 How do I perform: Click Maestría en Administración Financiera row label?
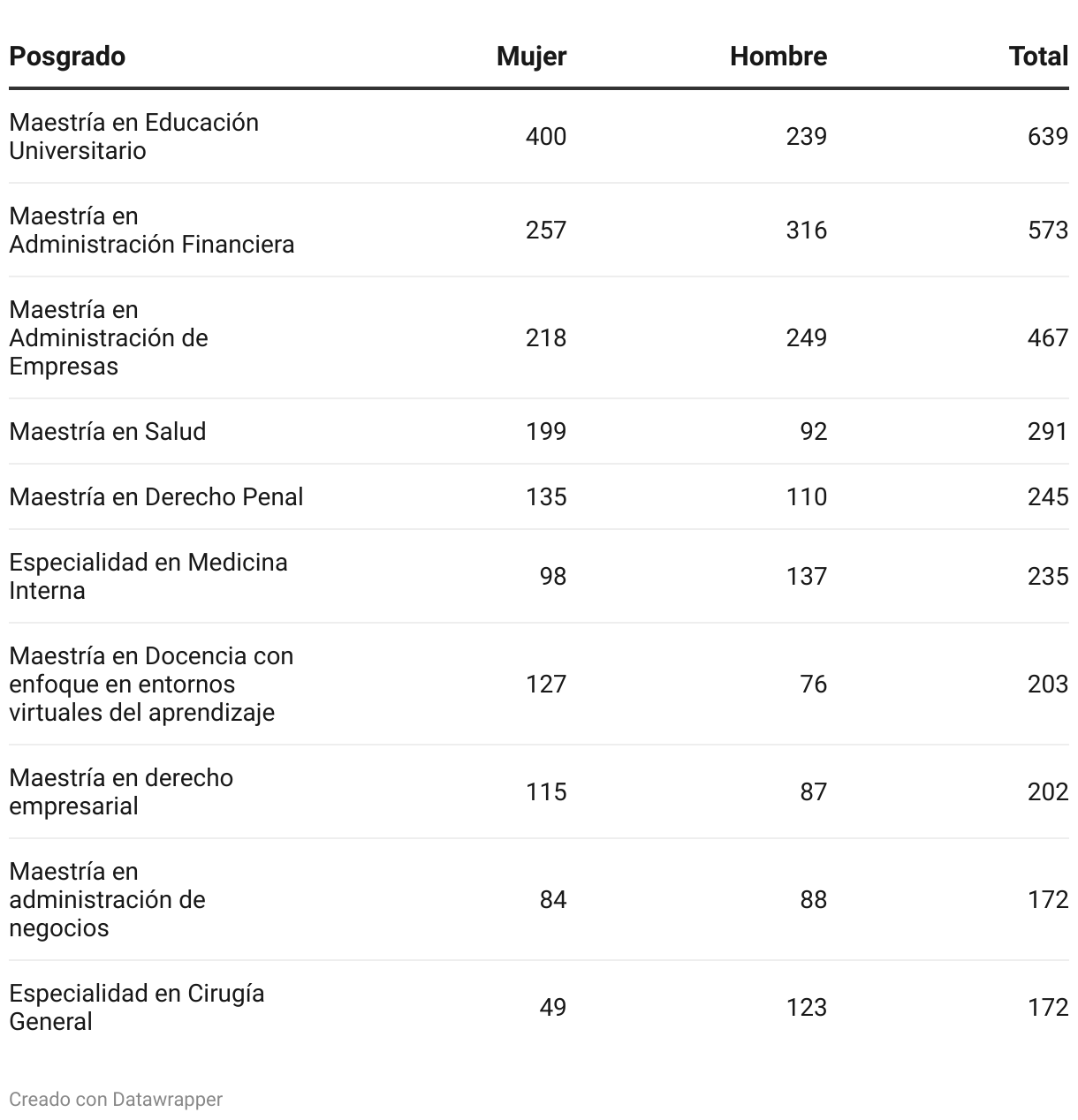pos(152,230)
